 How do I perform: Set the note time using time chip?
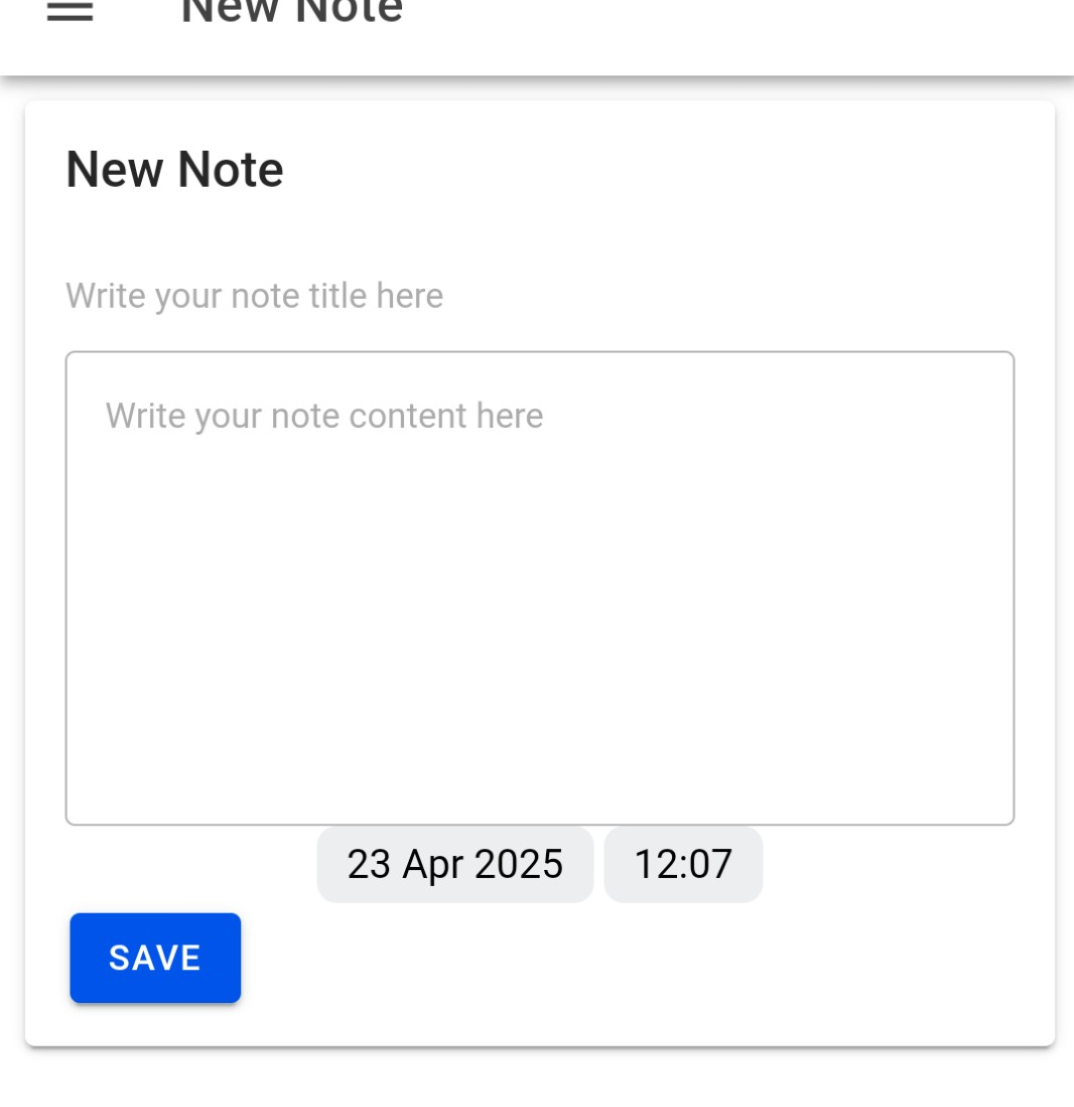point(683,864)
